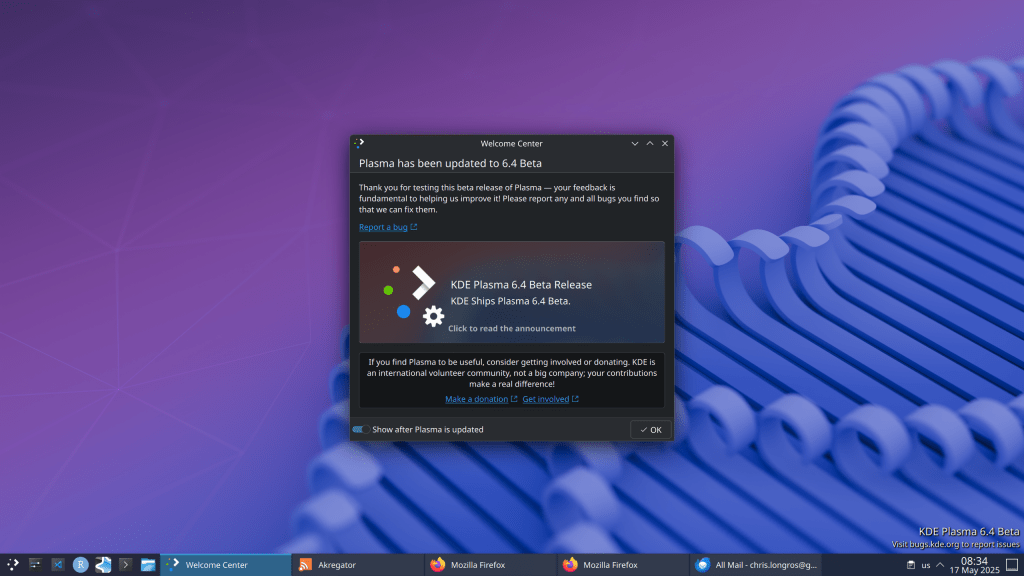
Task: Follow the Make a donation link
Action: [x=477, y=399]
